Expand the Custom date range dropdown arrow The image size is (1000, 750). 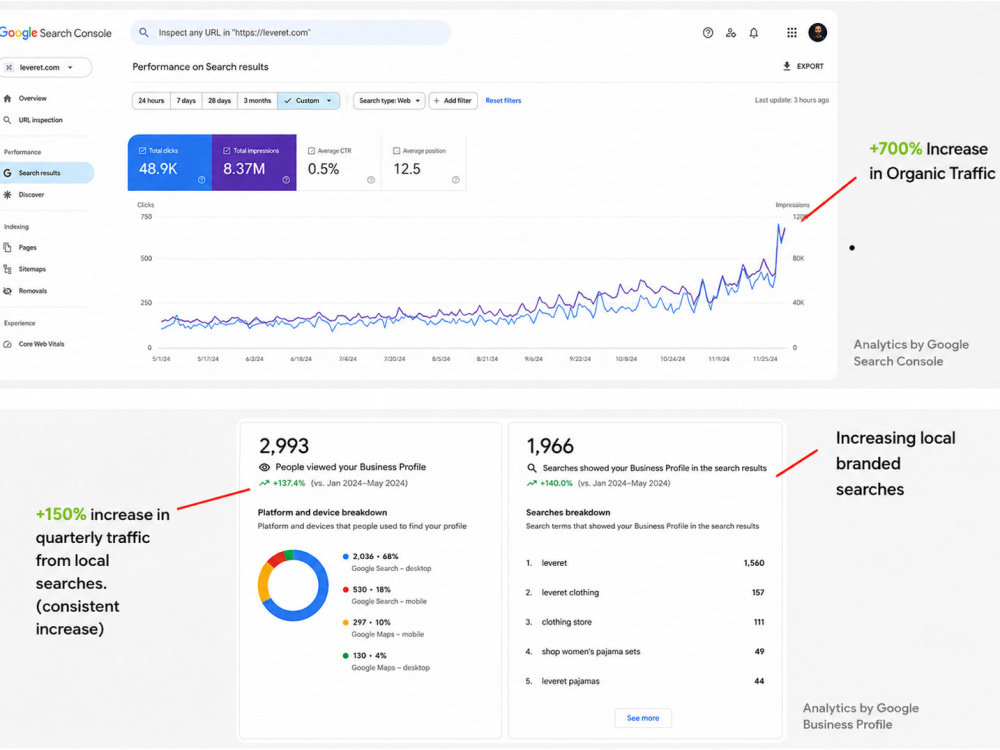[x=329, y=101]
